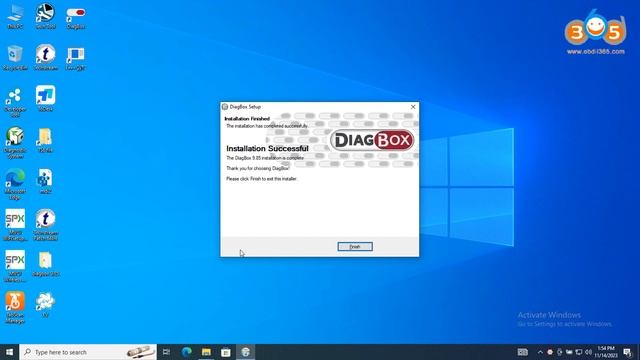Open Microsoft Store from the taskbar

click(x=226, y=352)
